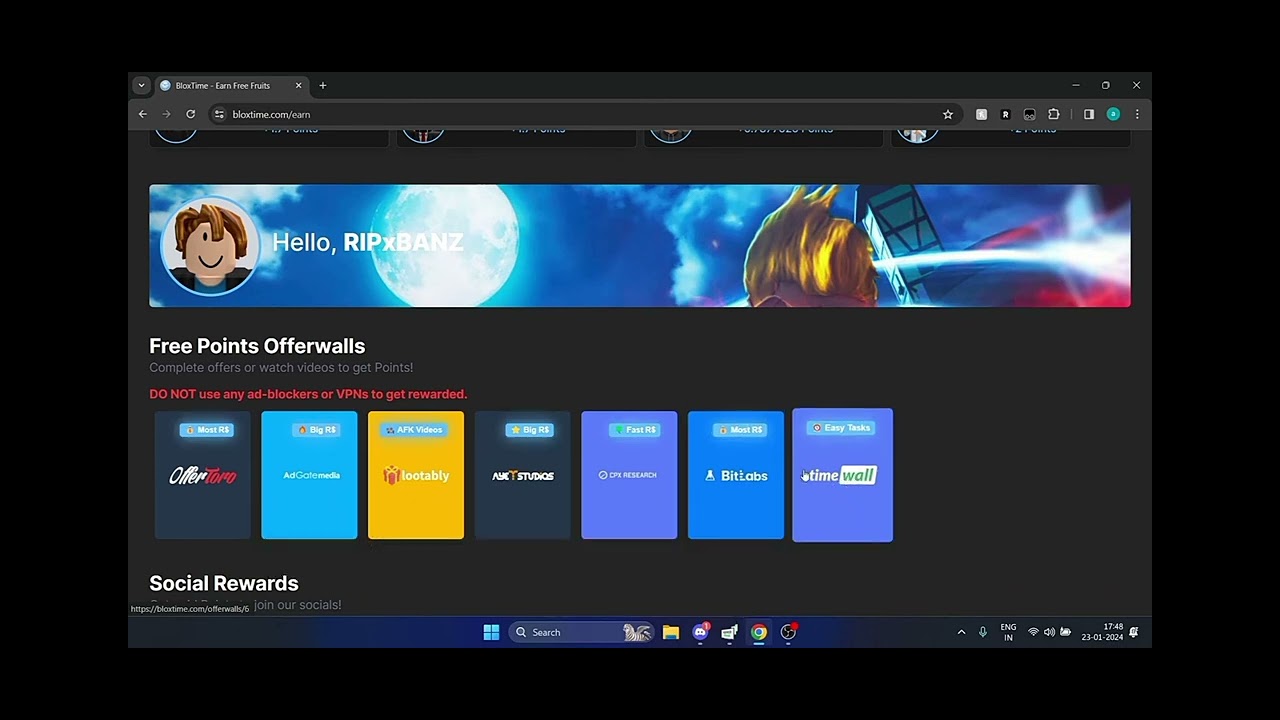Open the Lootably offerwall card
The height and width of the screenshot is (720, 1280).
pyautogui.click(x=416, y=475)
